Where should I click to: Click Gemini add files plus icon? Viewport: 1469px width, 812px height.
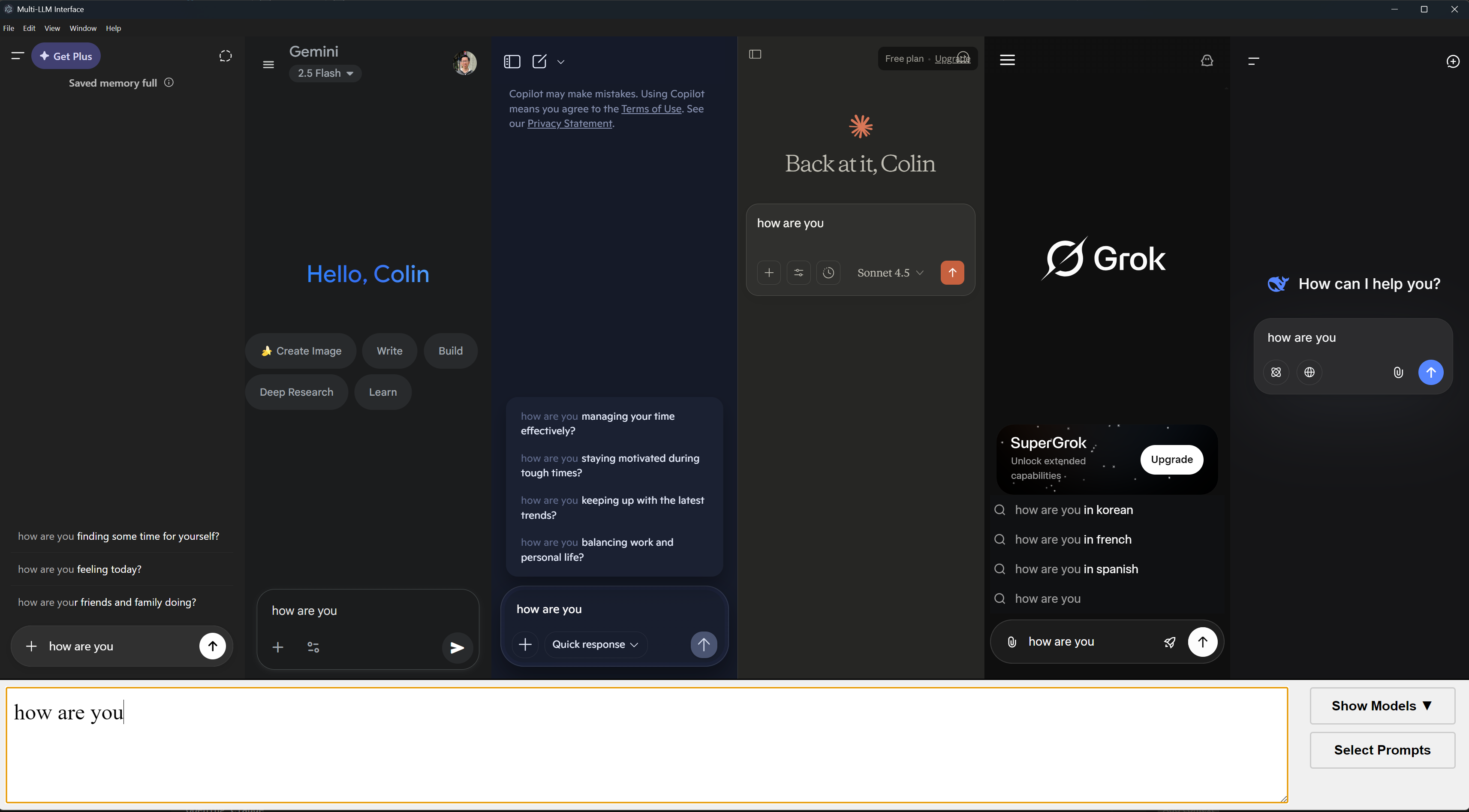278,647
